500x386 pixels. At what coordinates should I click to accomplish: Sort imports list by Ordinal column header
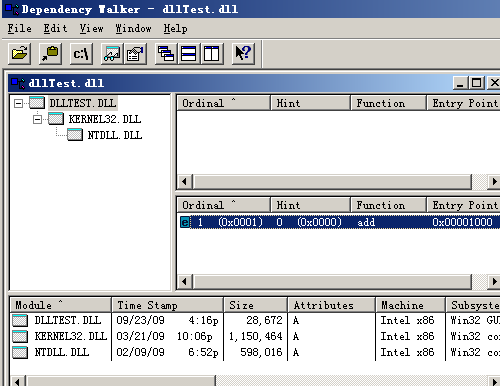[x=223, y=103]
